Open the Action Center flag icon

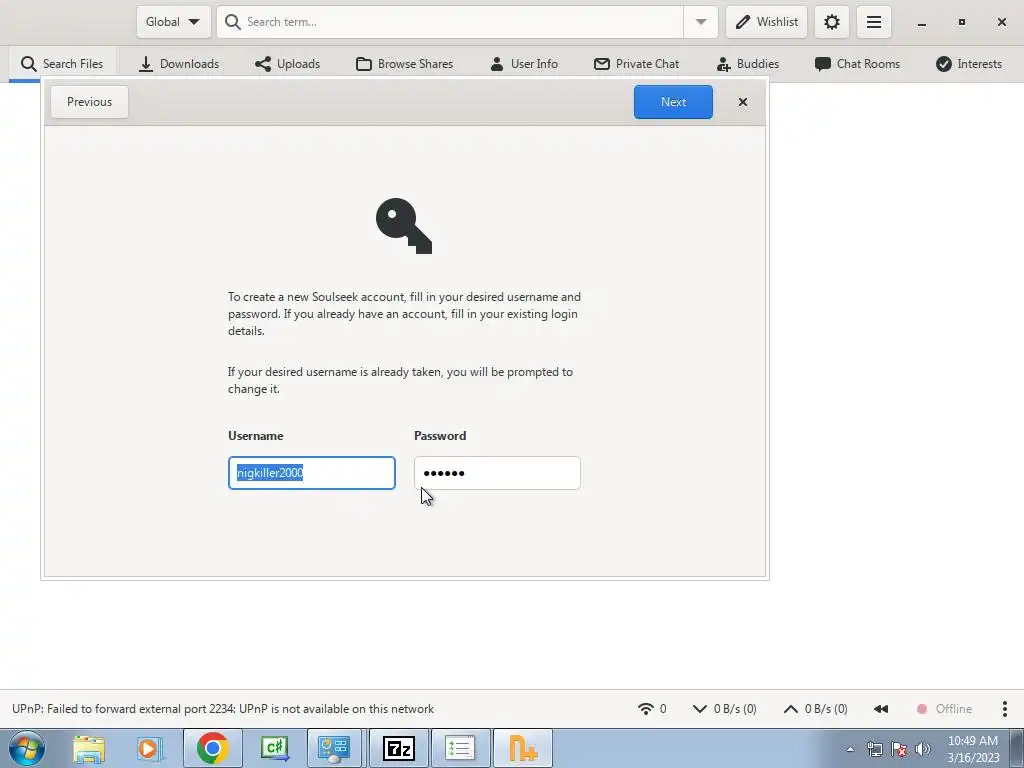[899, 749]
